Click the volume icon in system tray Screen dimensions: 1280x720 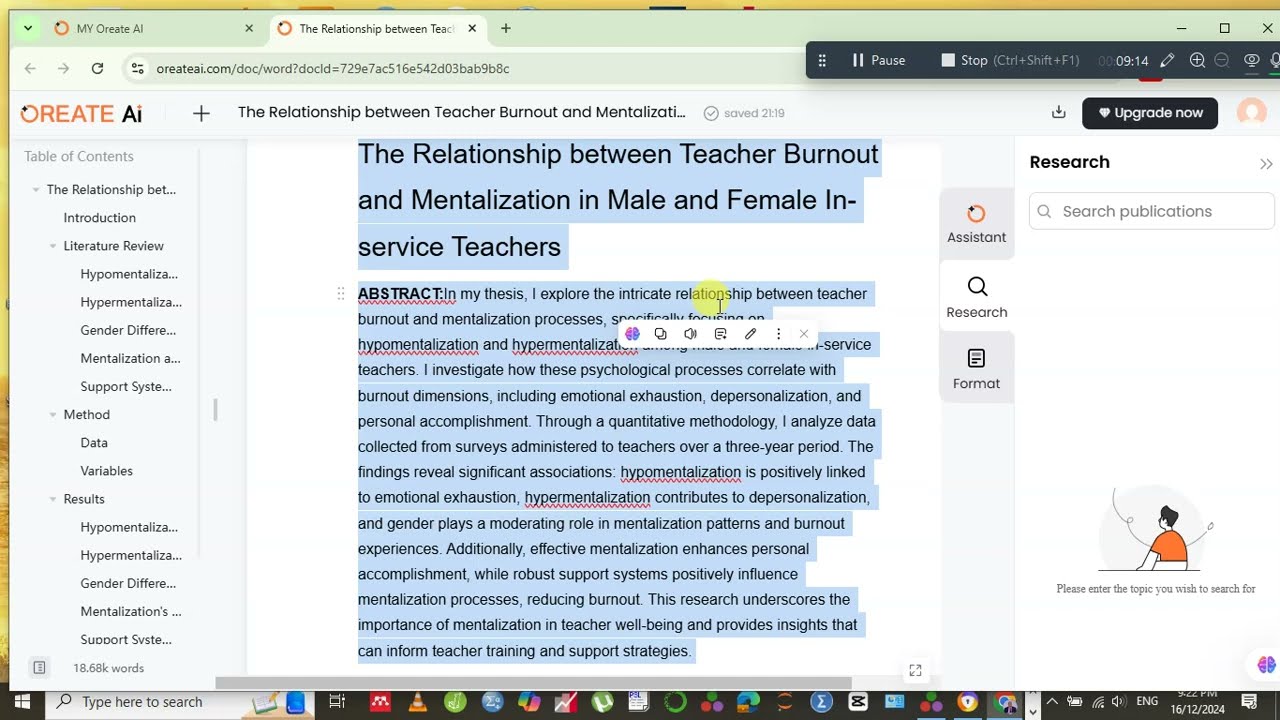tap(1118, 702)
